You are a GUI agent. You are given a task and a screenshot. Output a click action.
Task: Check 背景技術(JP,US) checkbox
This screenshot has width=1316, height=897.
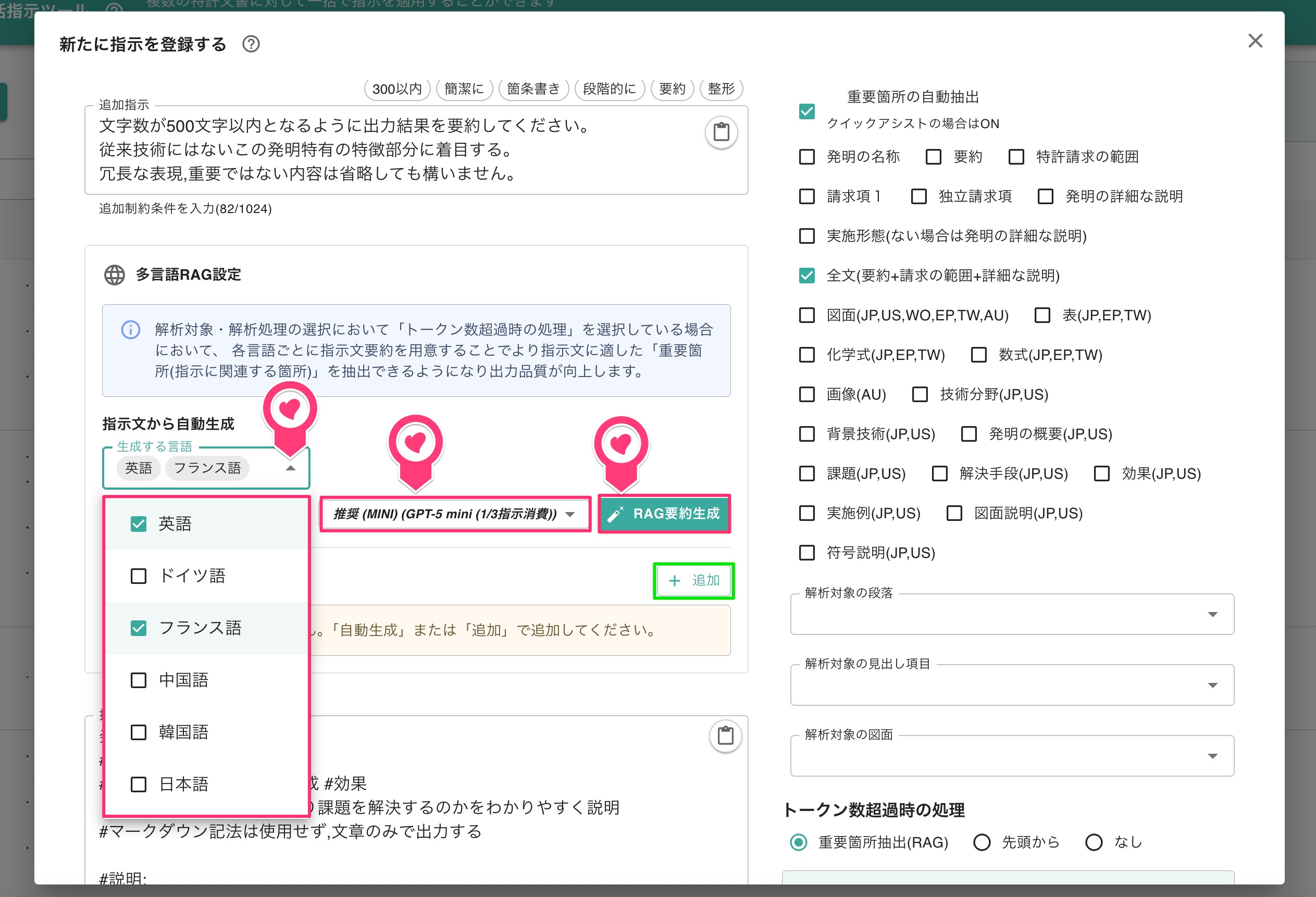coord(807,434)
